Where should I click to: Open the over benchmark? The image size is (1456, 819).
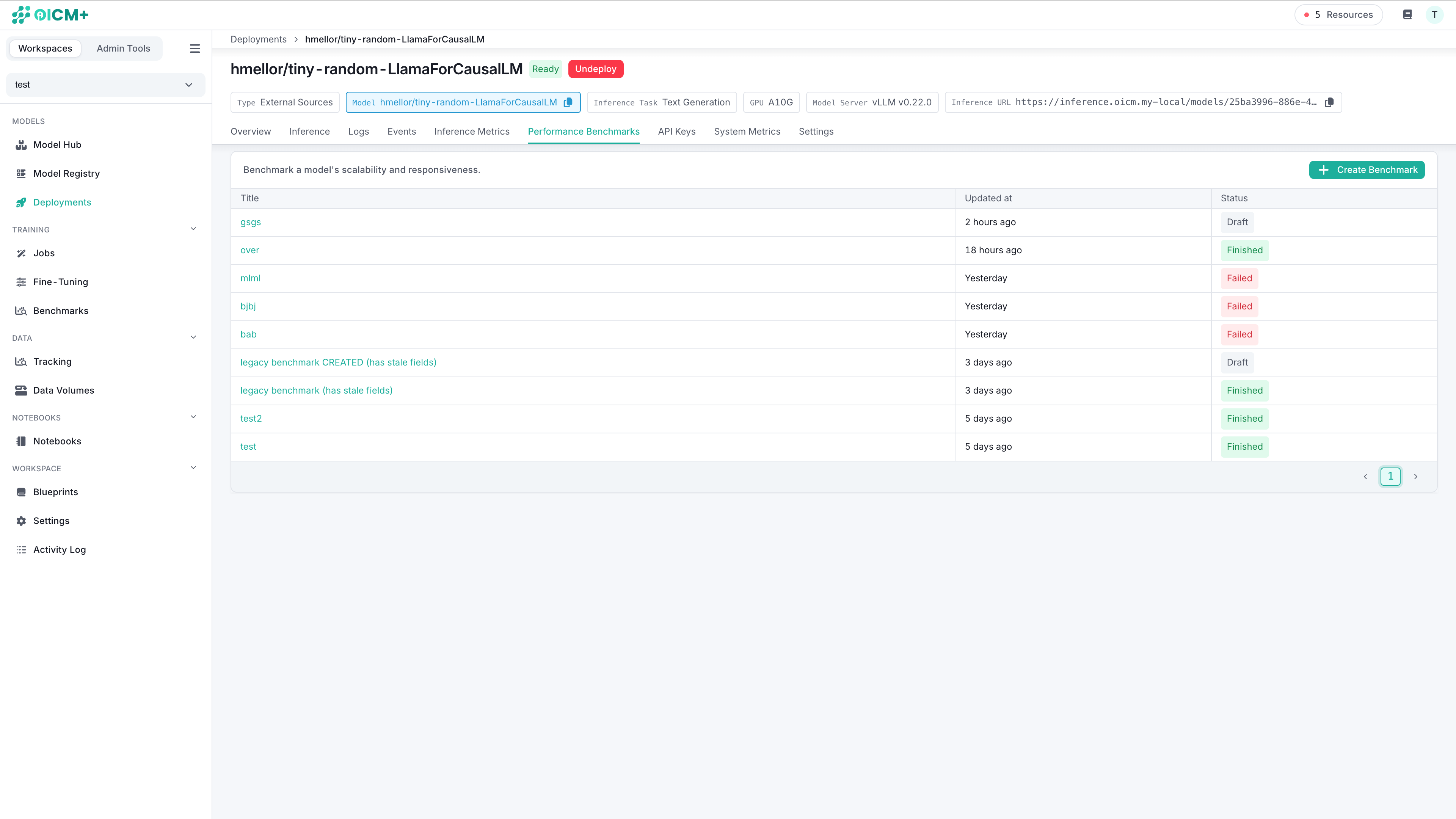[x=250, y=250]
